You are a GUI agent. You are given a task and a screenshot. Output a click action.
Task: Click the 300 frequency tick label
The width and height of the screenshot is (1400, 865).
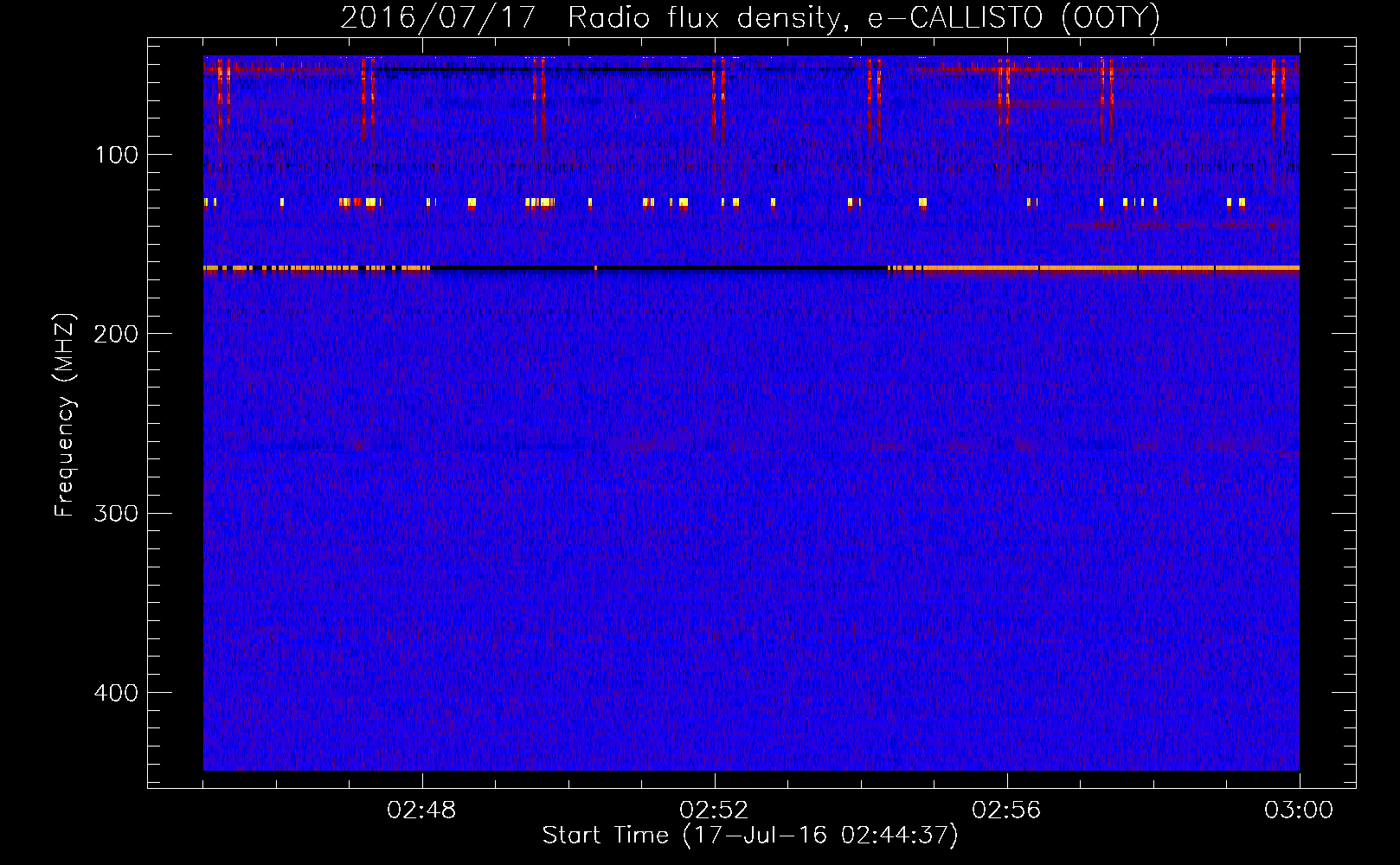pyautogui.click(x=117, y=513)
